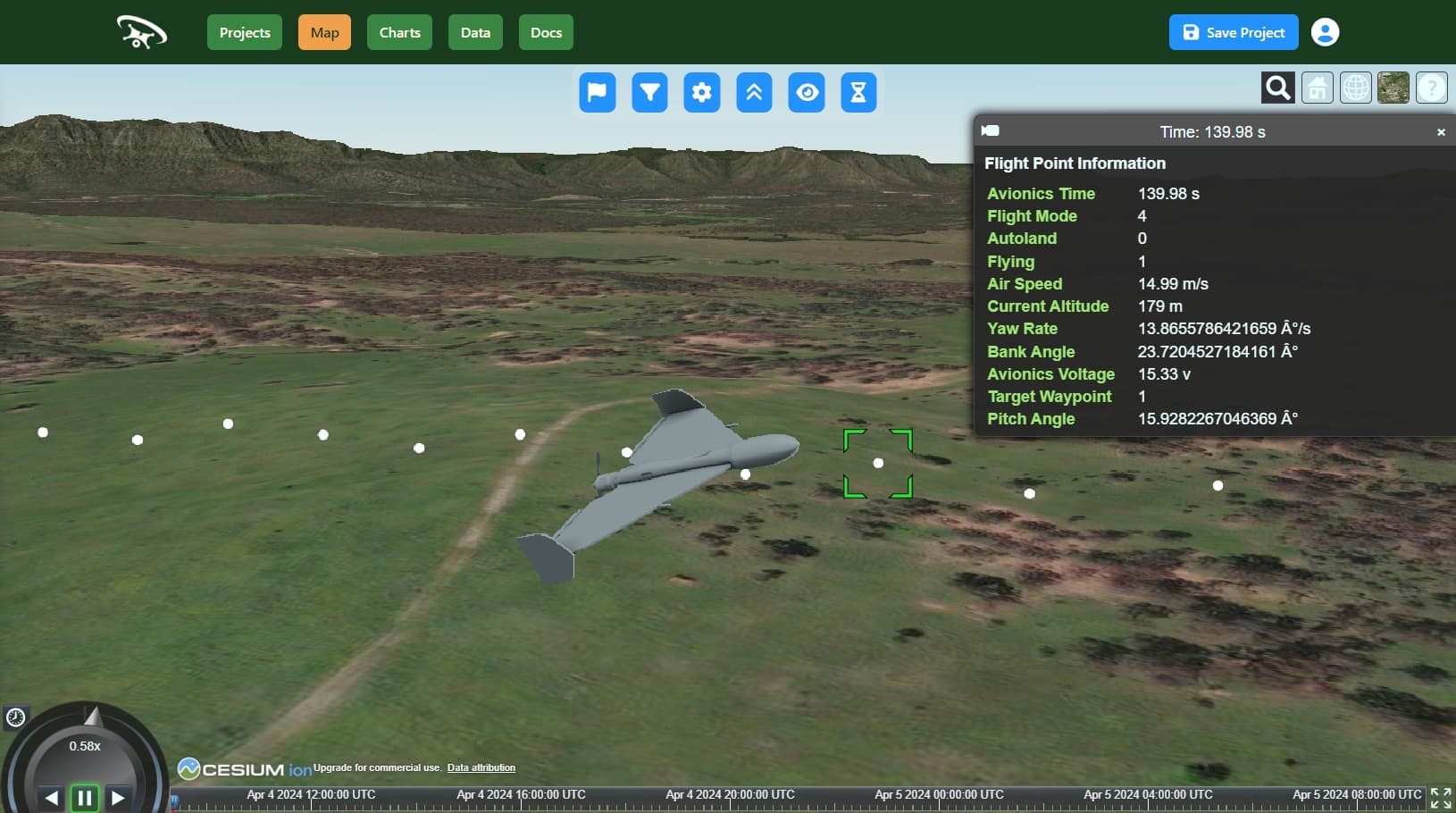Pause the animation playback
This screenshot has width=1456, height=813.
point(85,797)
